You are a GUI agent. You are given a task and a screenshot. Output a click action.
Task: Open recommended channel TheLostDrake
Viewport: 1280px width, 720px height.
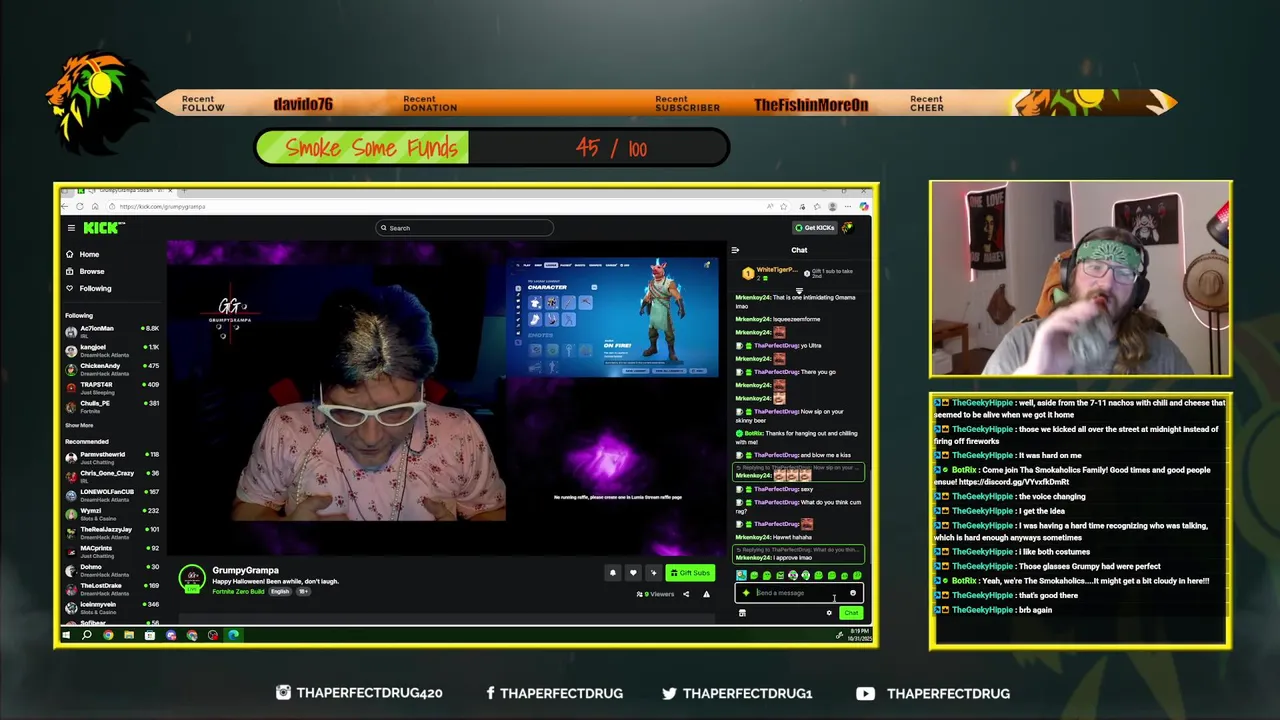112,588
